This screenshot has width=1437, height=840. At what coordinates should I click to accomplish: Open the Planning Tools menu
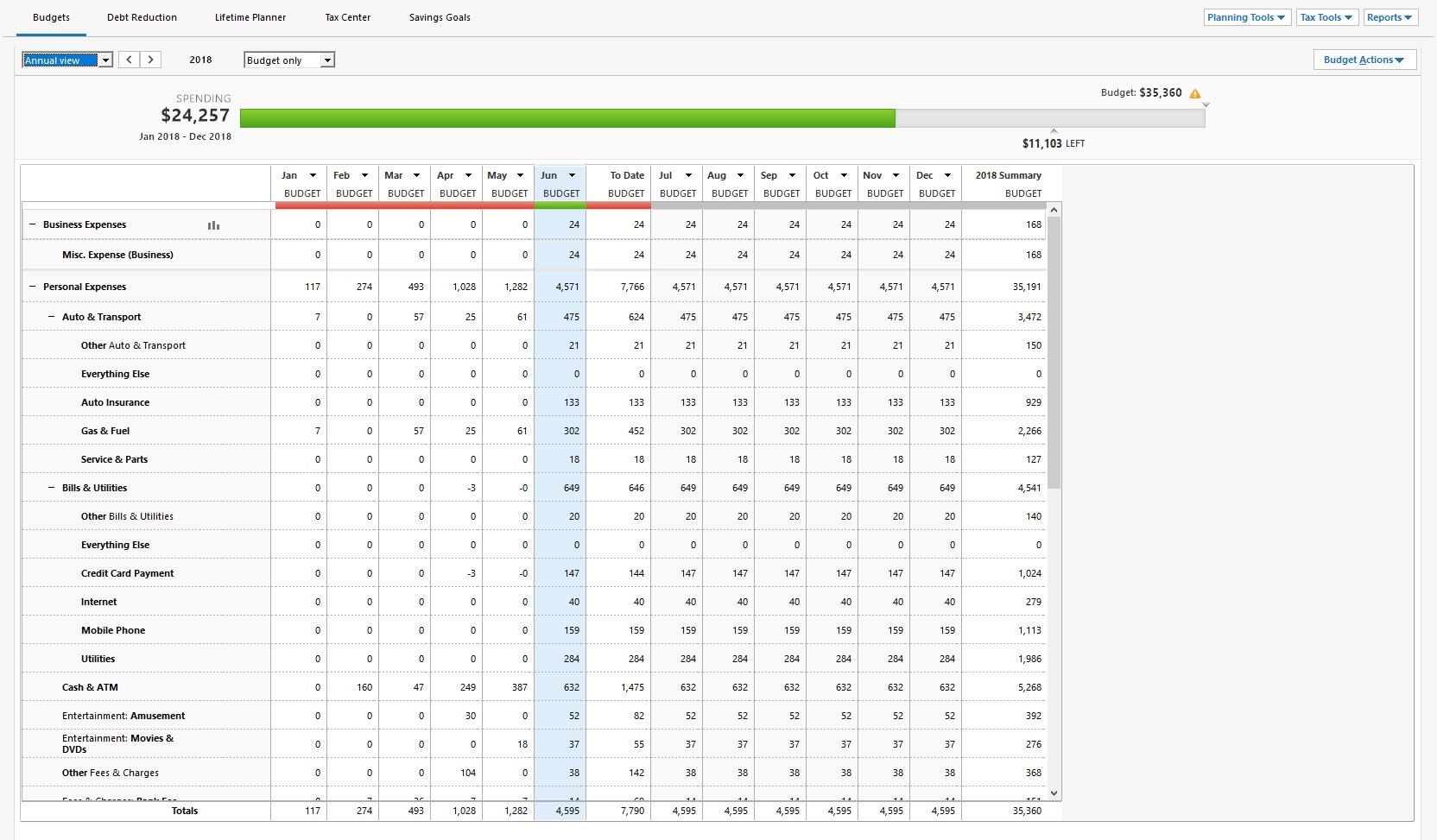tap(1246, 17)
